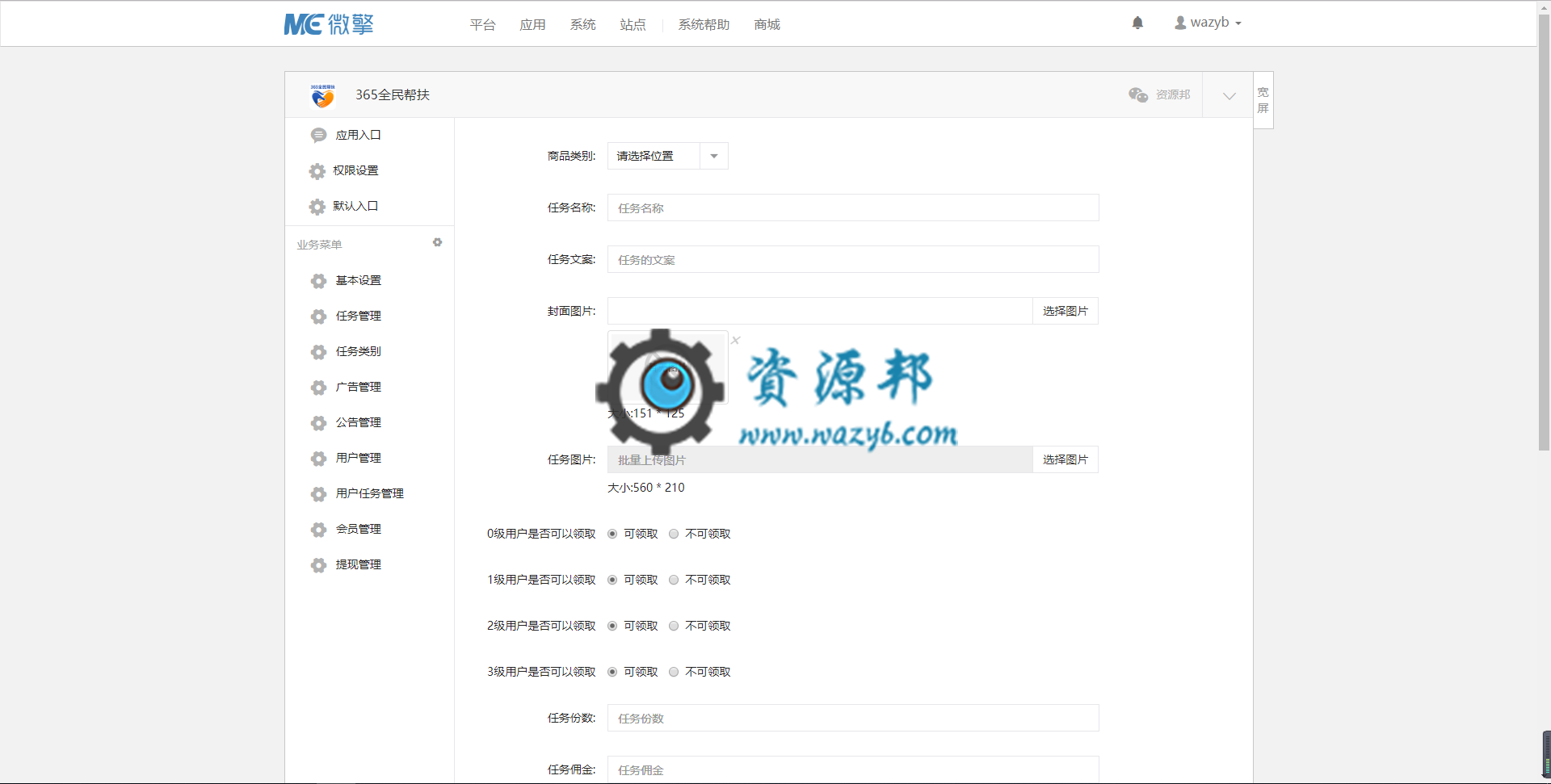
Task: Open the 商城 menu
Action: pyautogui.click(x=767, y=25)
